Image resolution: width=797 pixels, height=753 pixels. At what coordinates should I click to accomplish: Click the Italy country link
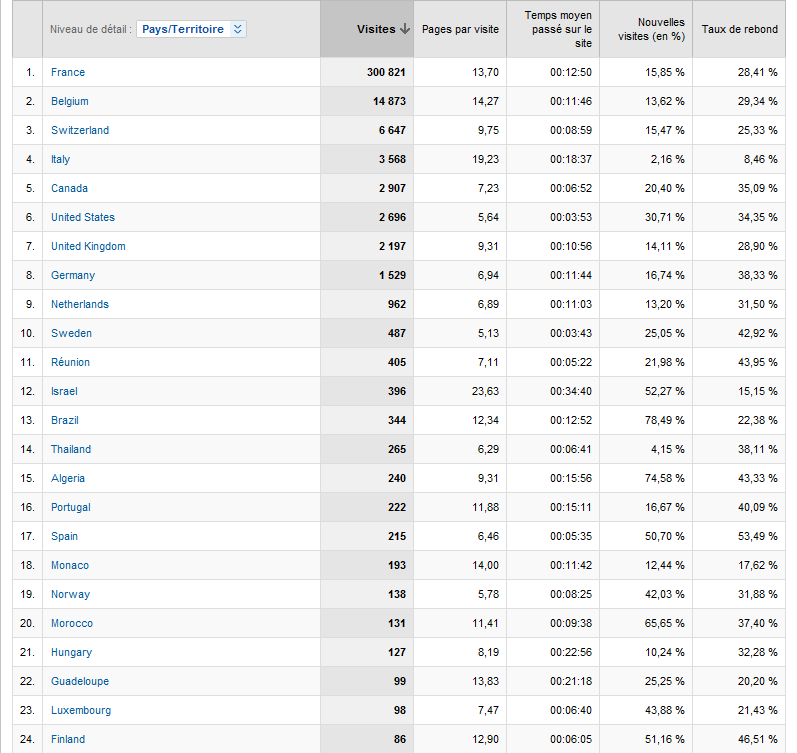[x=61, y=159]
